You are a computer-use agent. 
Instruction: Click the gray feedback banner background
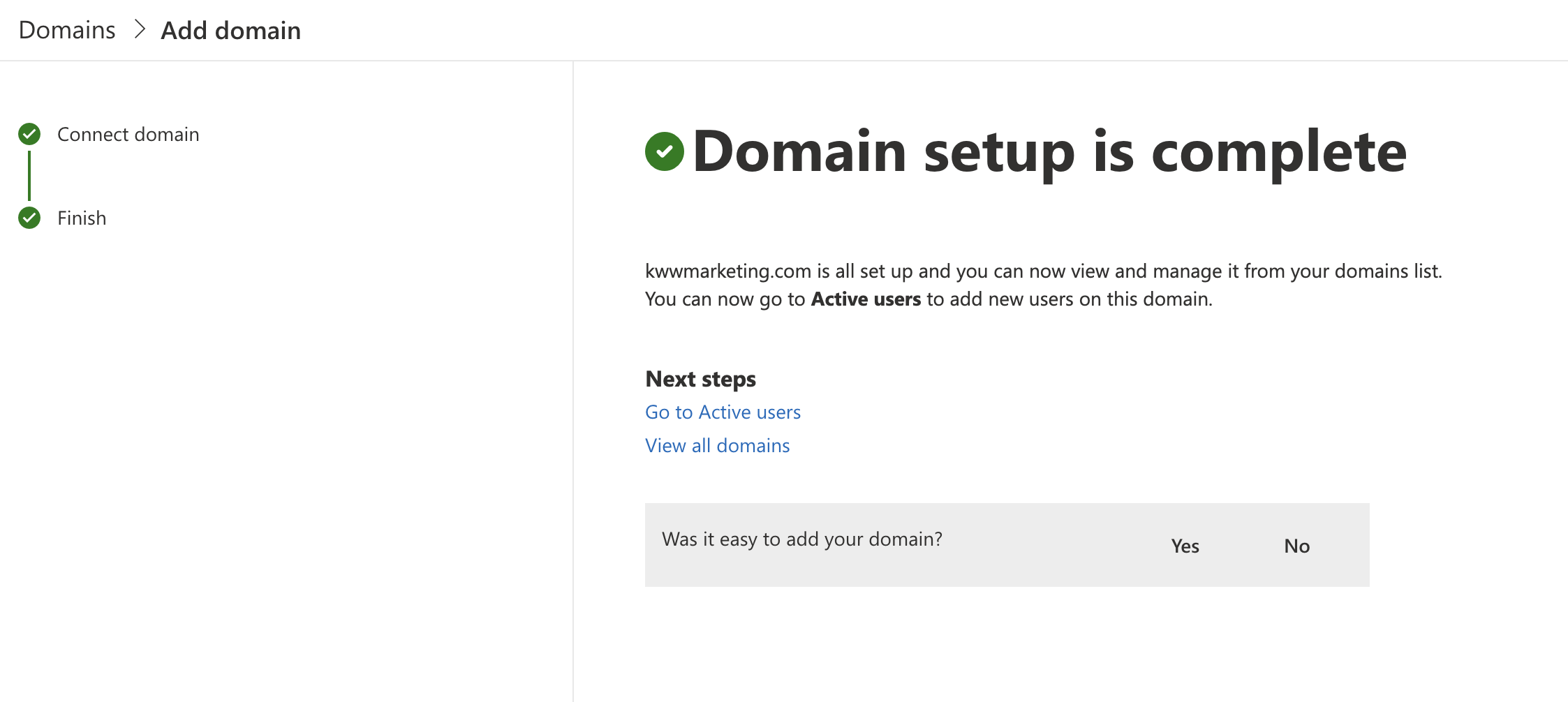(1047, 569)
